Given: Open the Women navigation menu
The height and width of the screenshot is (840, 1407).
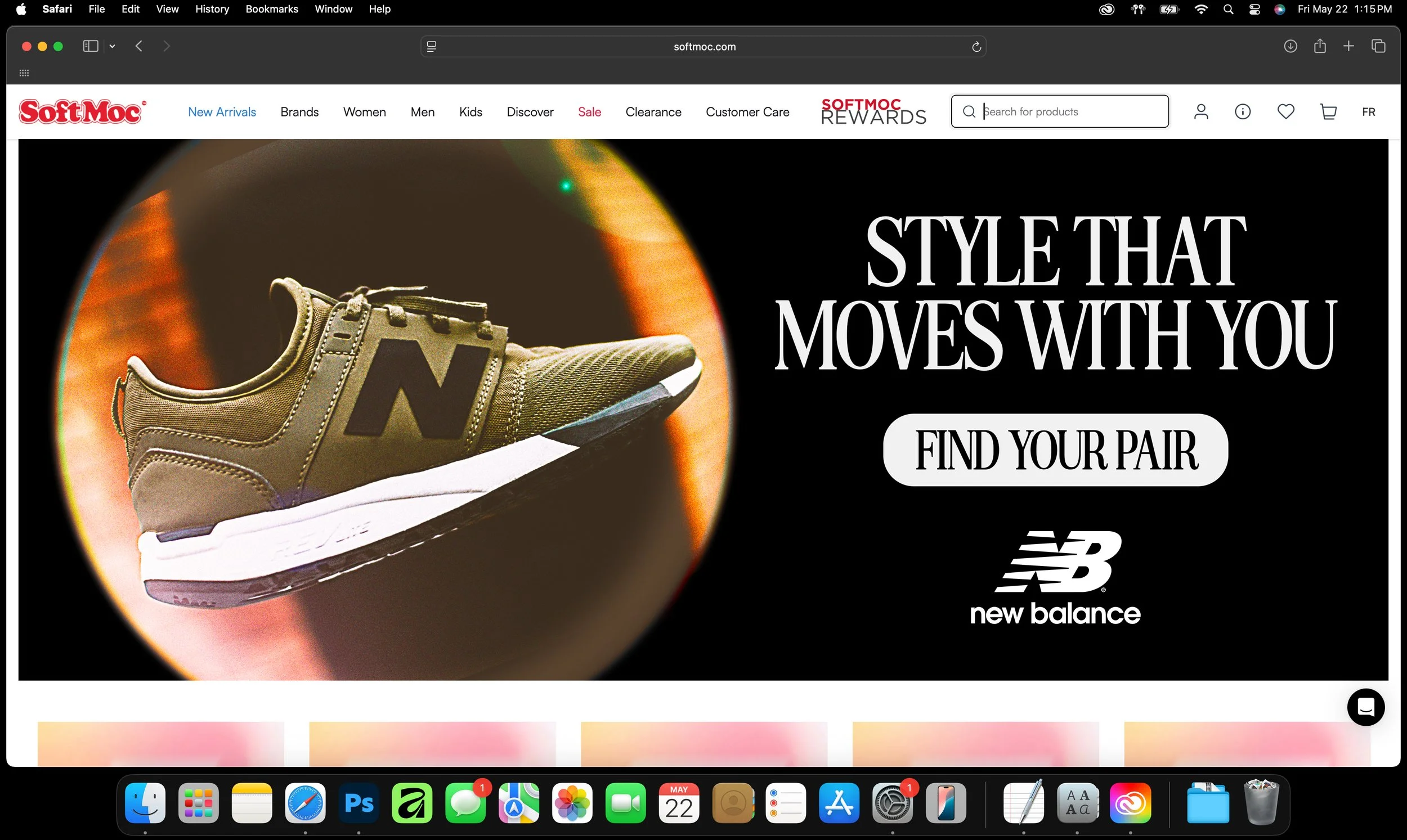Looking at the screenshot, I should (x=365, y=112).
